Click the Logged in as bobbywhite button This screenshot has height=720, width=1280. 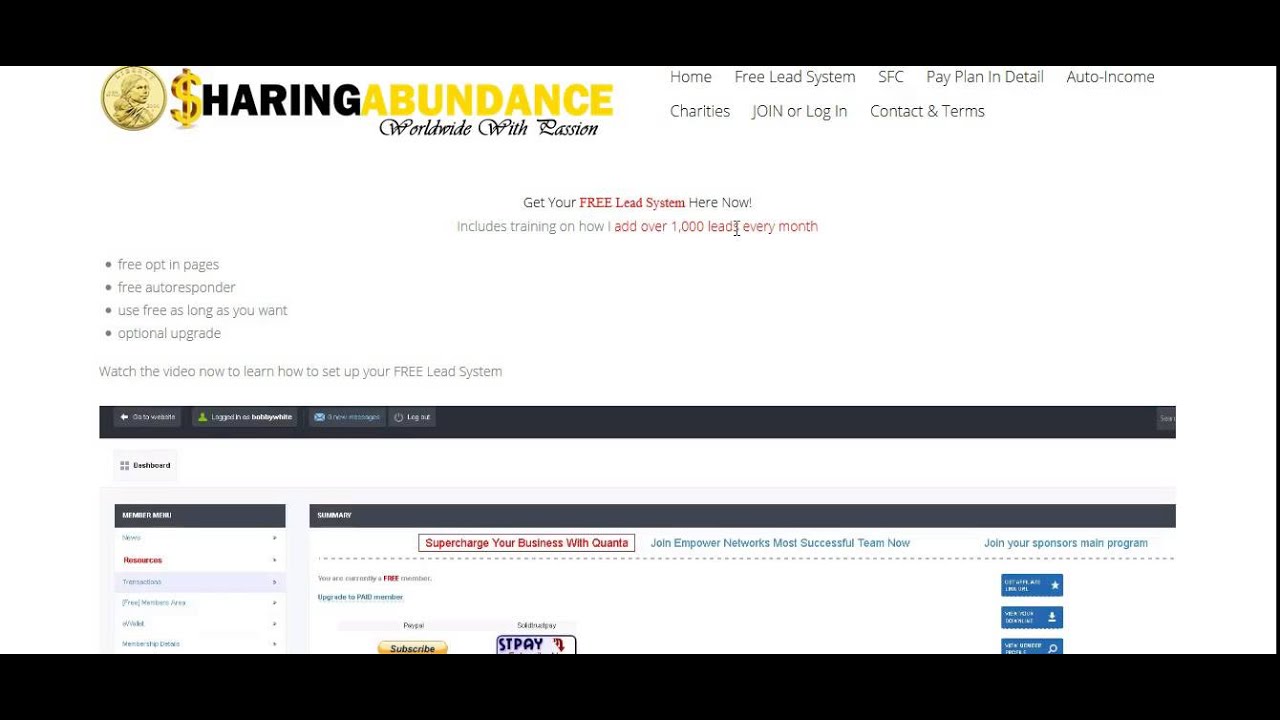tap(245, 417)
